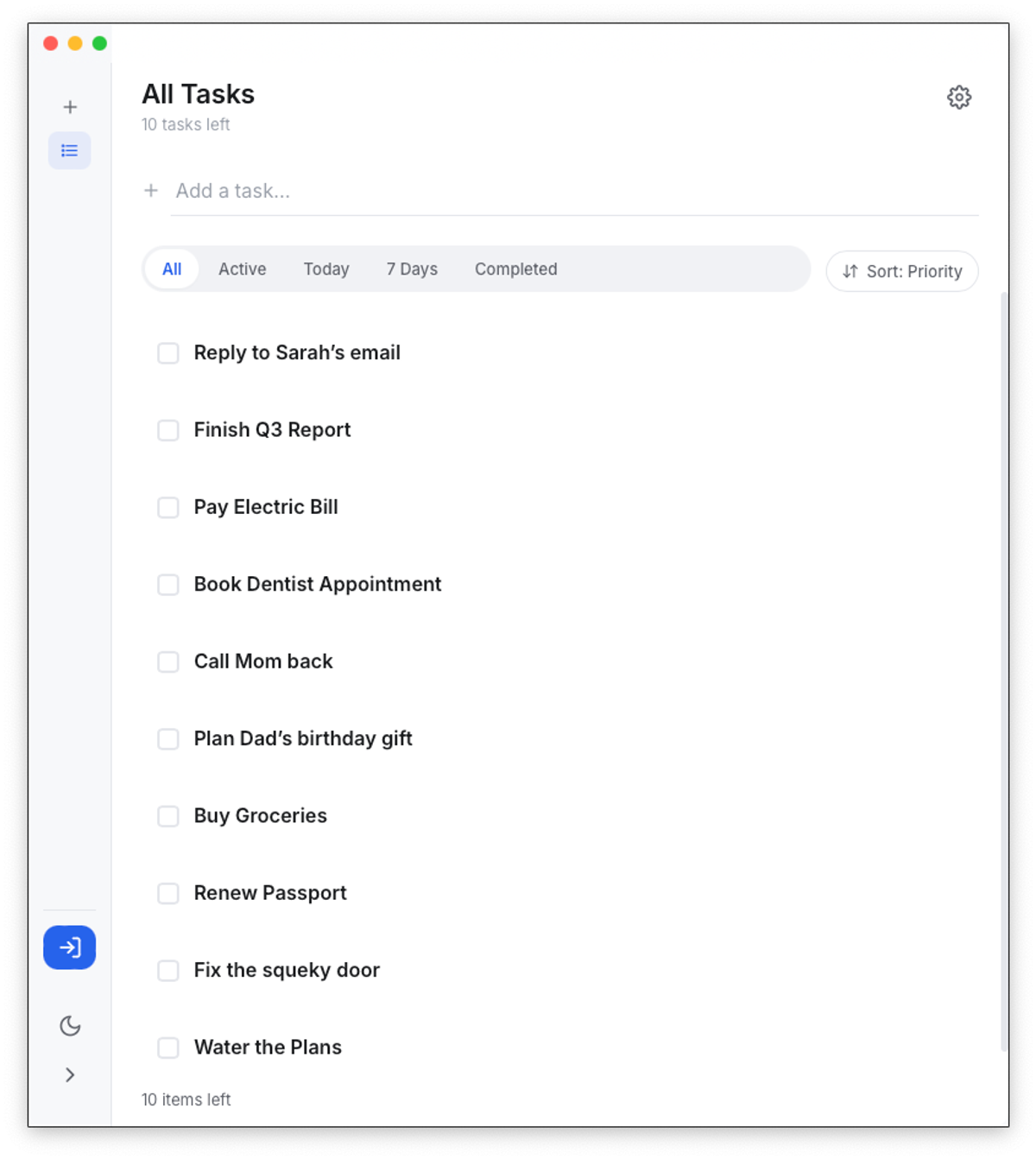This screenshot has width=1036, height=1159.
Task: Show tasks due Today
Action: click(326, 269)
